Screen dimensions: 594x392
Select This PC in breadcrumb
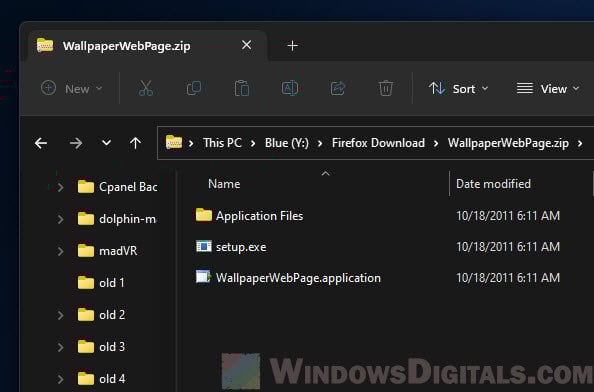[222, 143]
